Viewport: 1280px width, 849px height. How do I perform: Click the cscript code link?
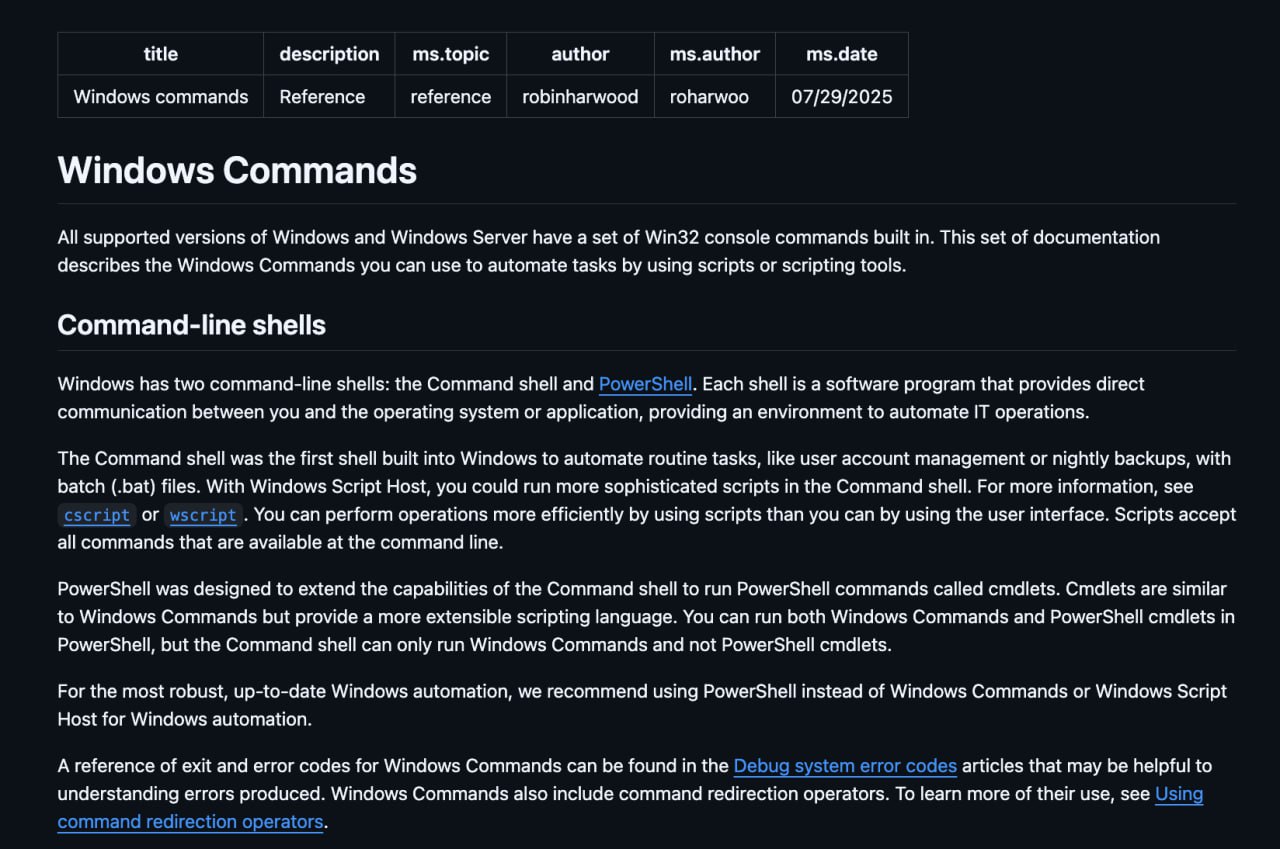[96, 515]
